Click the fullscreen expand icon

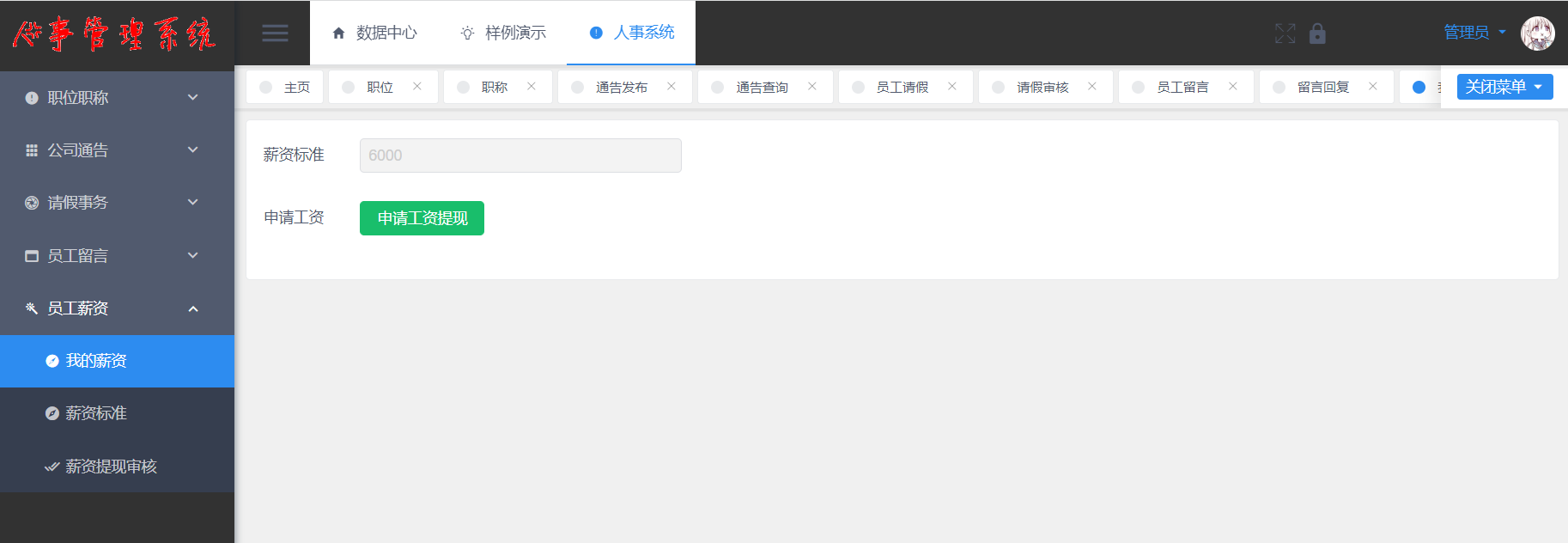tap(1285, 34)
